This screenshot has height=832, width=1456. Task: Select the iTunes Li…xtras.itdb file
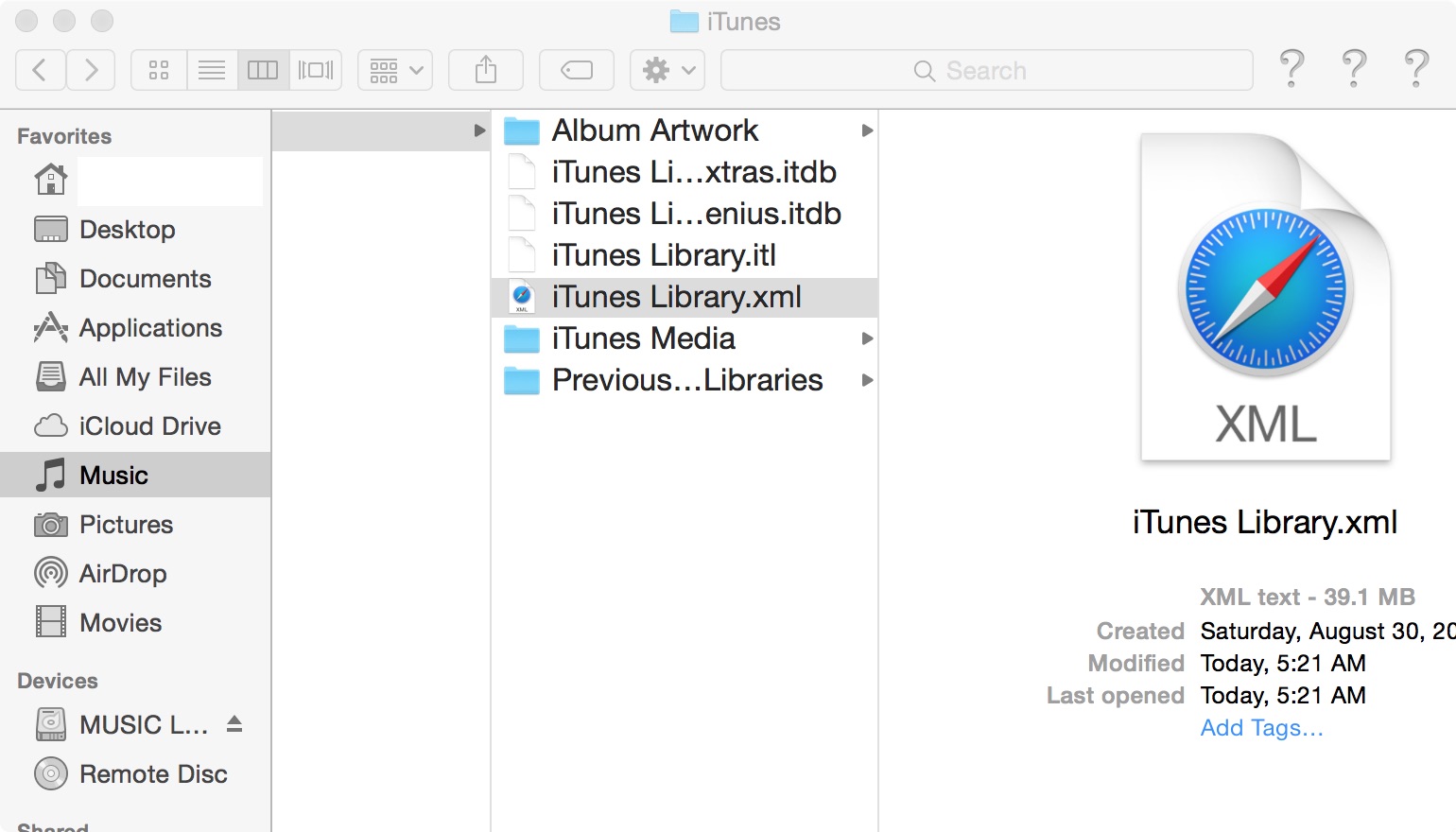point(685,172)
